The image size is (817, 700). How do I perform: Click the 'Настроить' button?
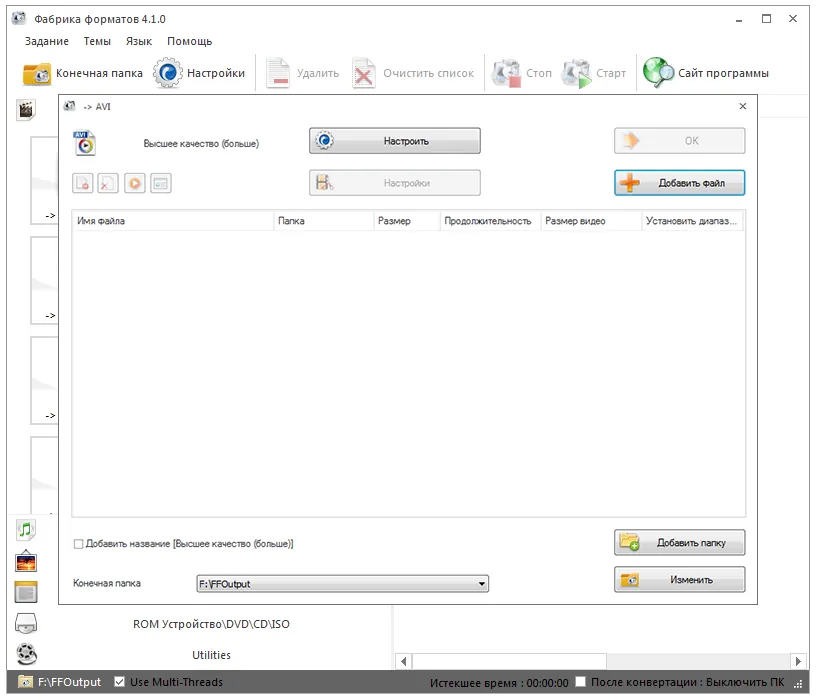[394, 141]
